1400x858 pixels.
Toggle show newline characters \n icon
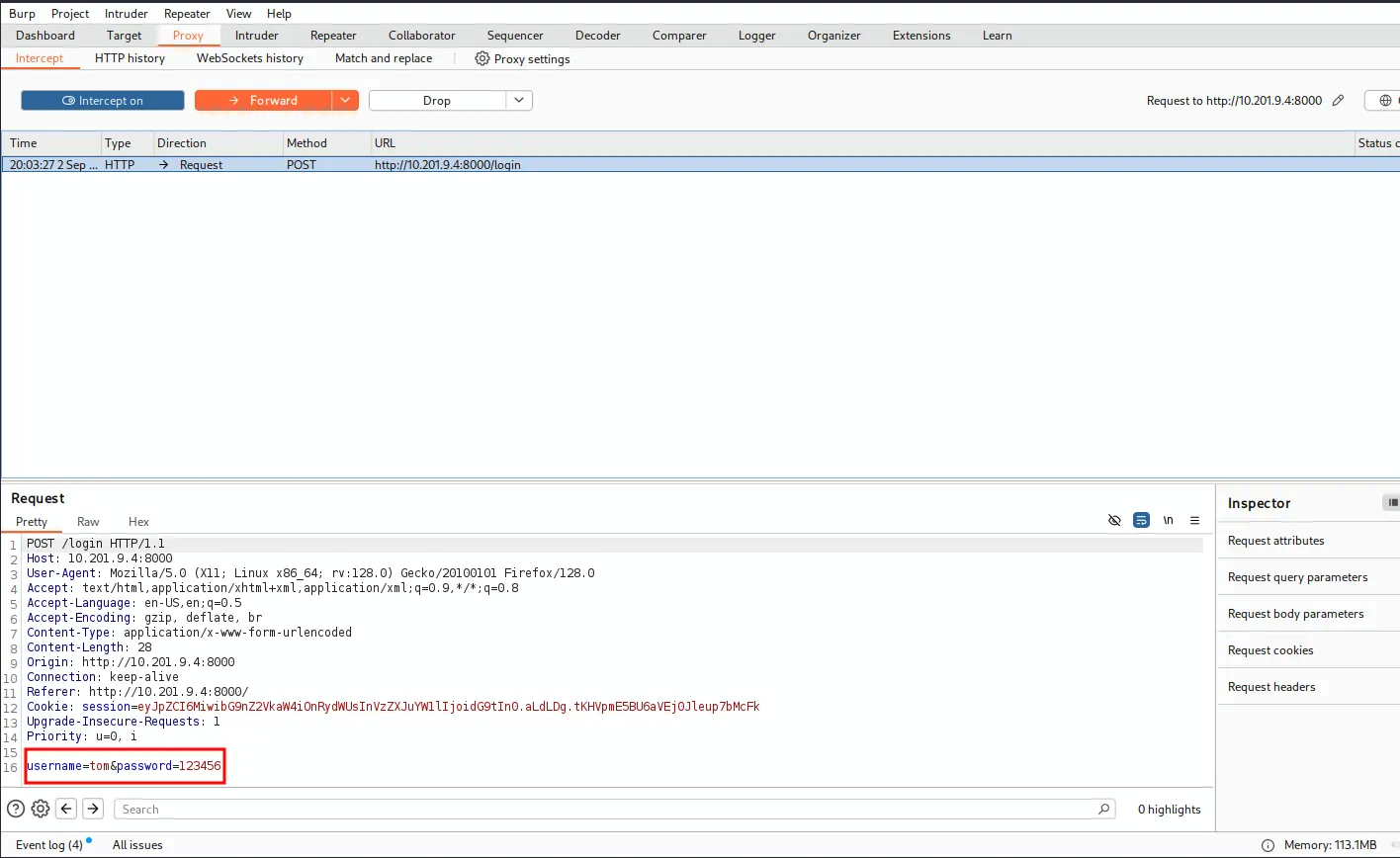(x=1168, y=520)
